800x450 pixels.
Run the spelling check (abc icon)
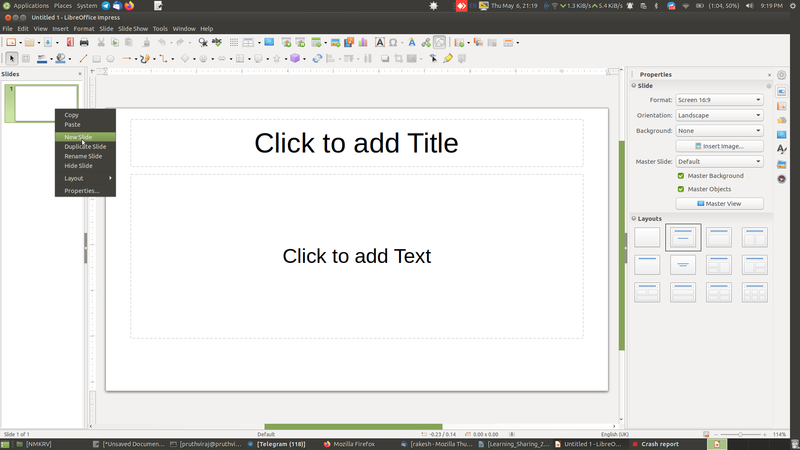(217, 42)
